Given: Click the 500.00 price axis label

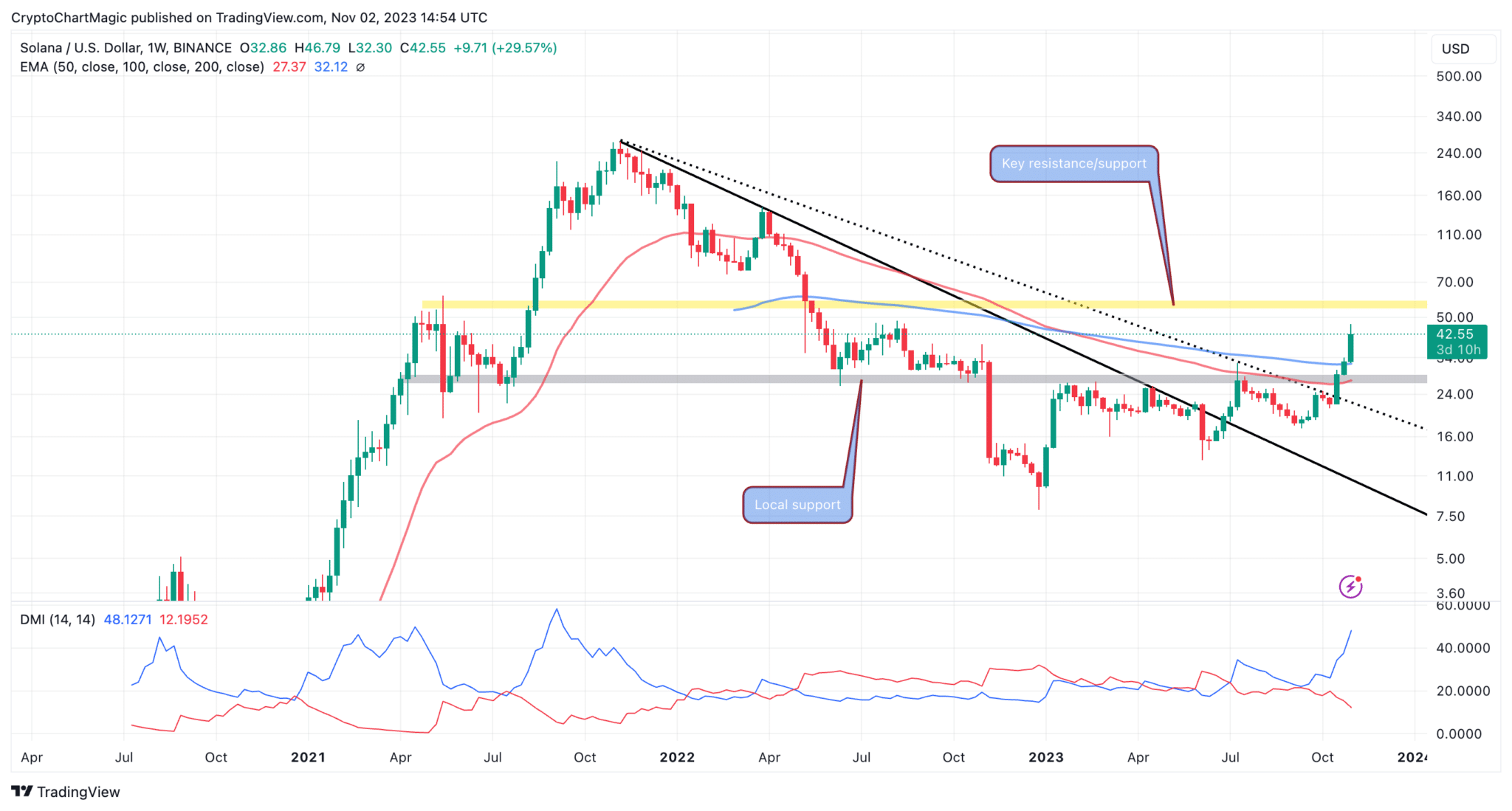Looking at the screenshot, I should click(x=1459, y=76).
